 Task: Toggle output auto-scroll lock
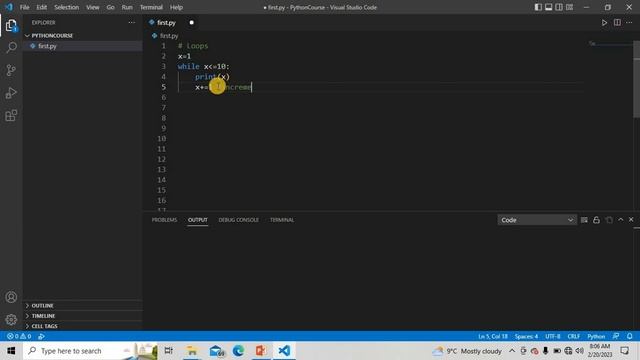coord(596,220)
